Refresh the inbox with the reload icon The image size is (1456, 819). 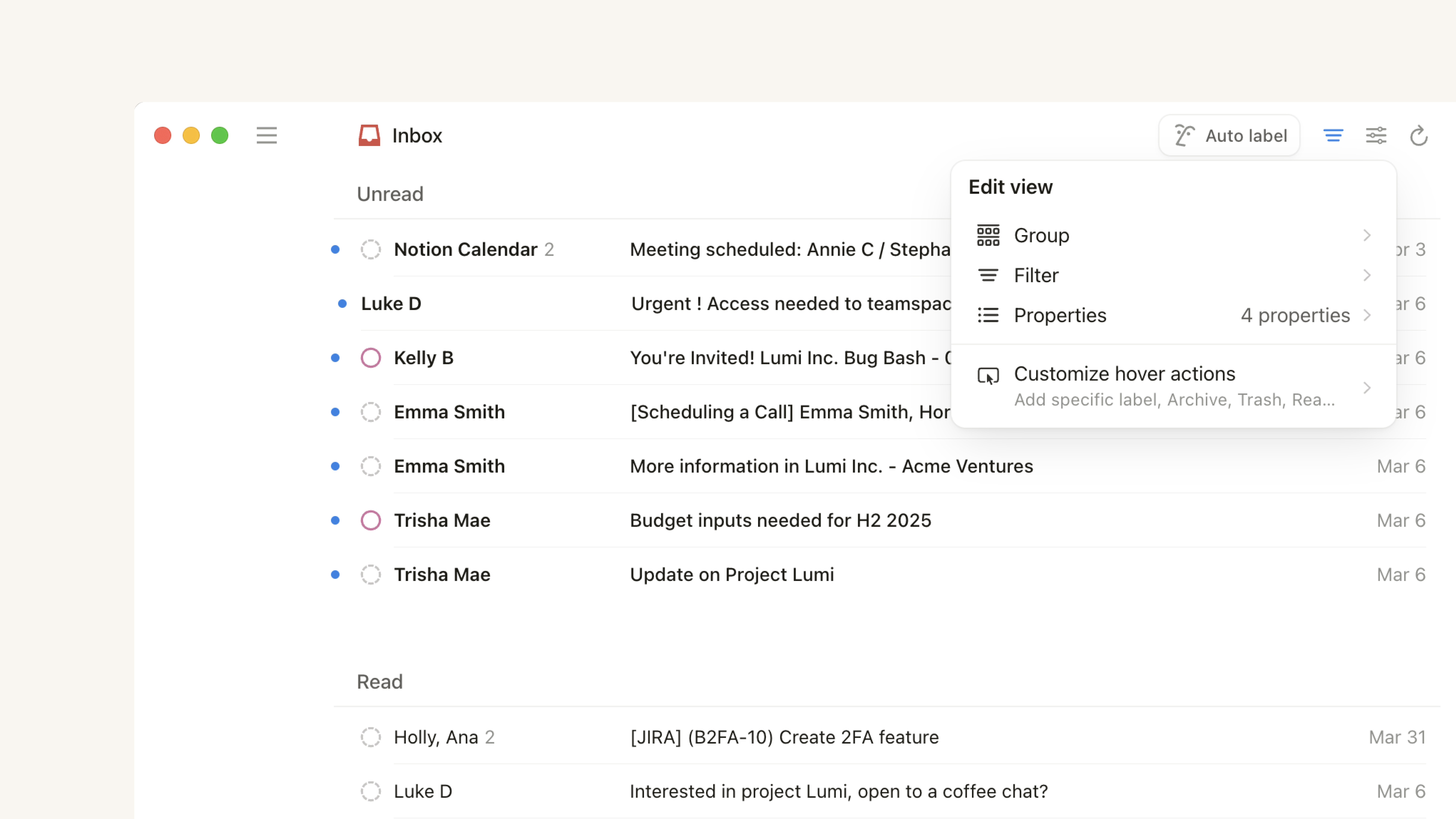click(1419, 136)
